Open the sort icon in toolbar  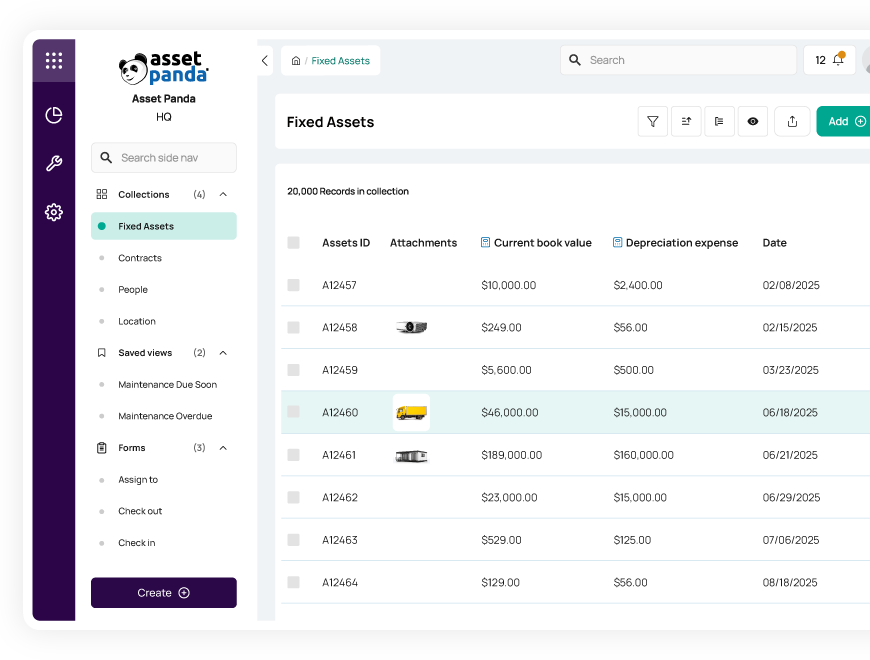tap(686, 121)
